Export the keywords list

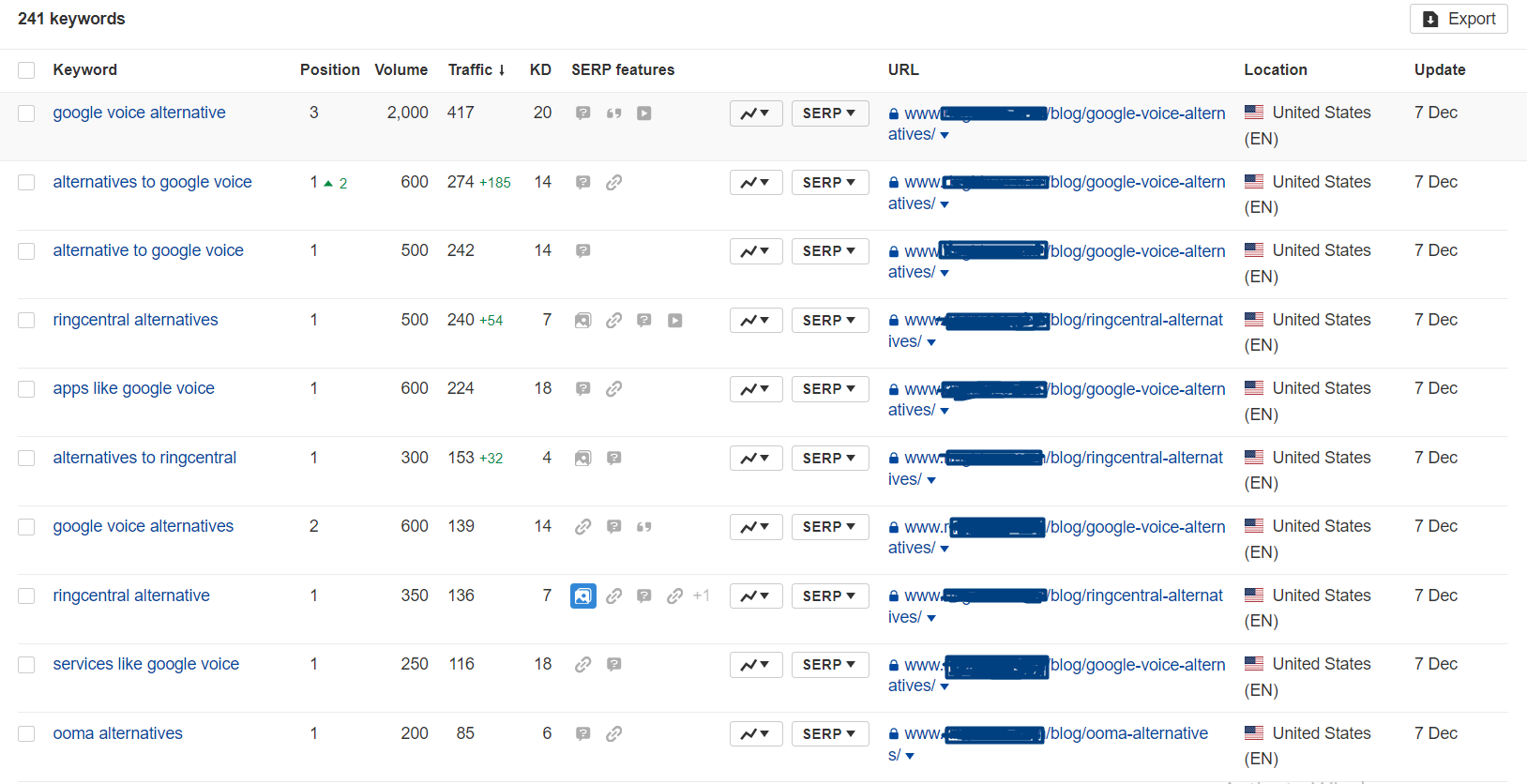click(1459, 19)
